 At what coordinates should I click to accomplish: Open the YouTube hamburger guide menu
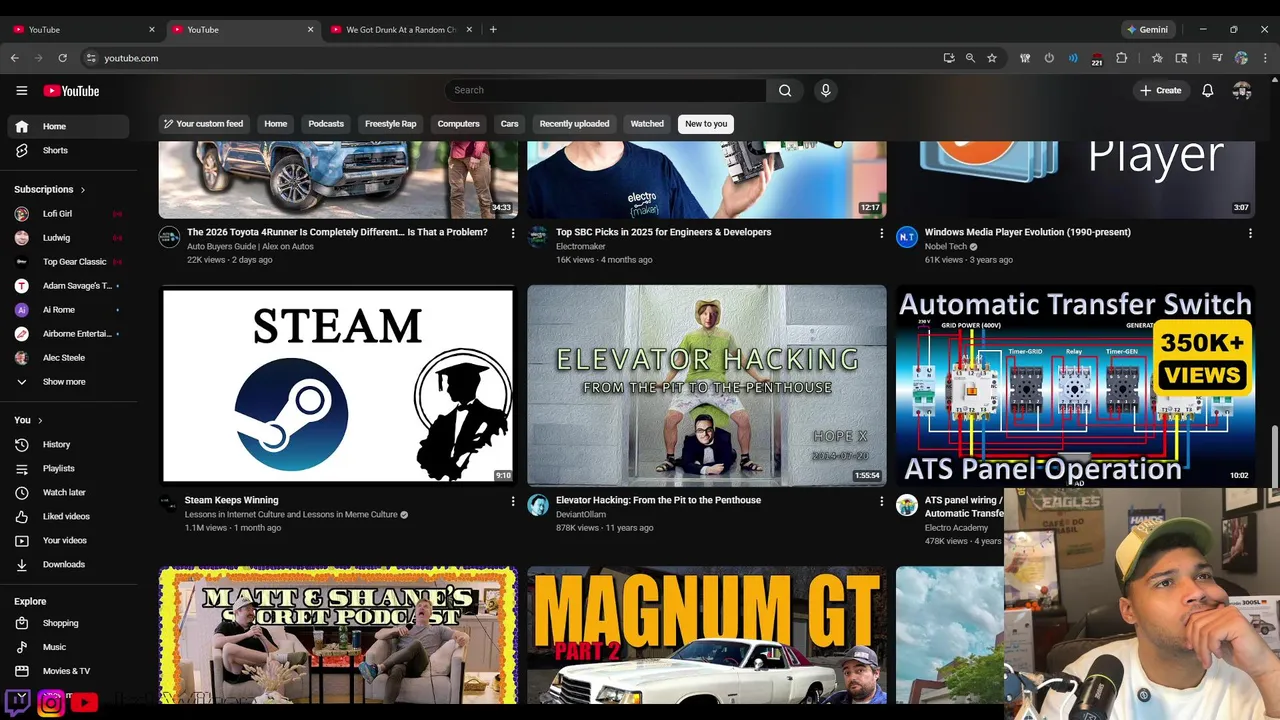pyautogui.click(x=22, y=91)
